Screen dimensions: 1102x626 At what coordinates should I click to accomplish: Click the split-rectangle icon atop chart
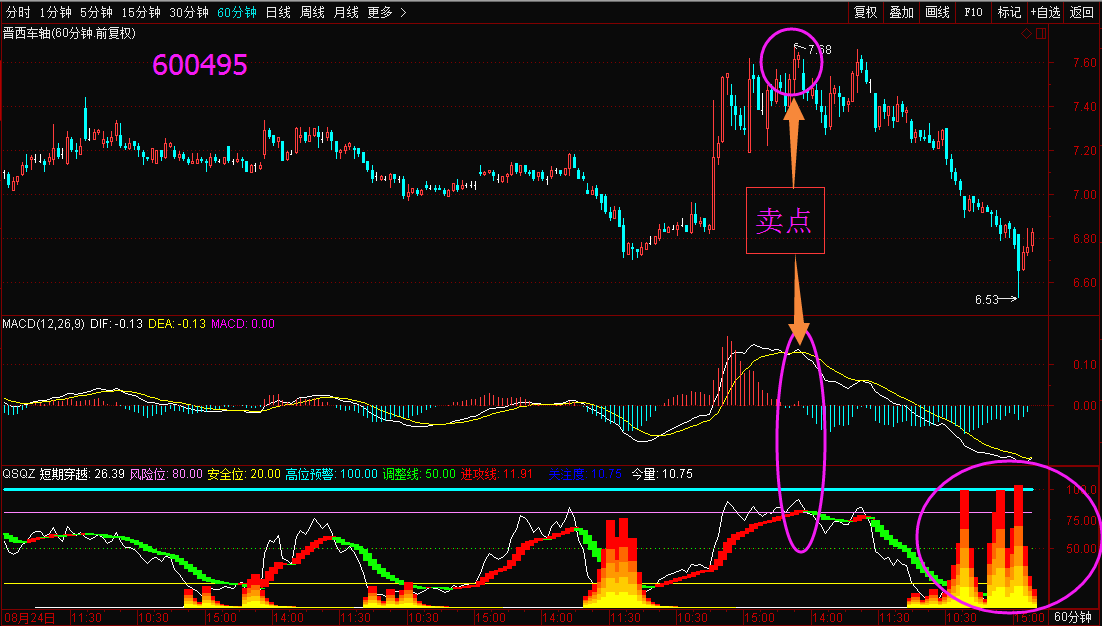(1041, 33)
